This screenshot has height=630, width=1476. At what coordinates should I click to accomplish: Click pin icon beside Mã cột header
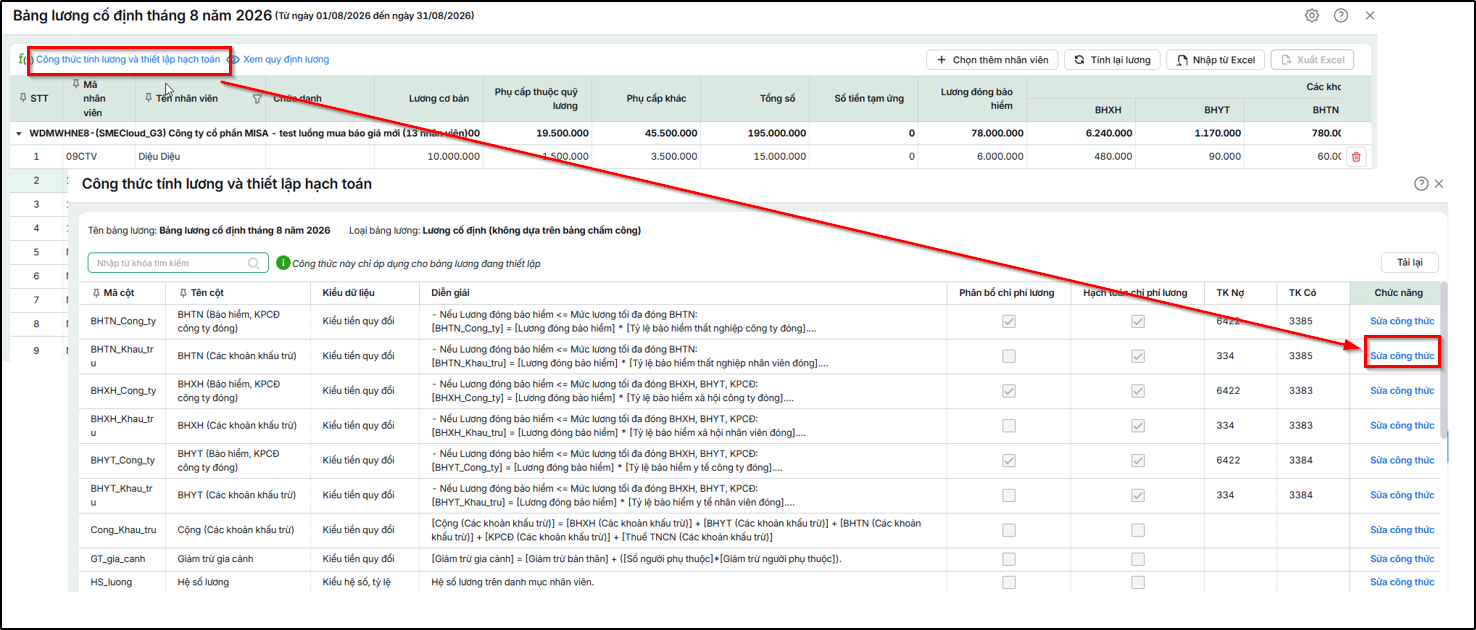(x=96, y=293)
